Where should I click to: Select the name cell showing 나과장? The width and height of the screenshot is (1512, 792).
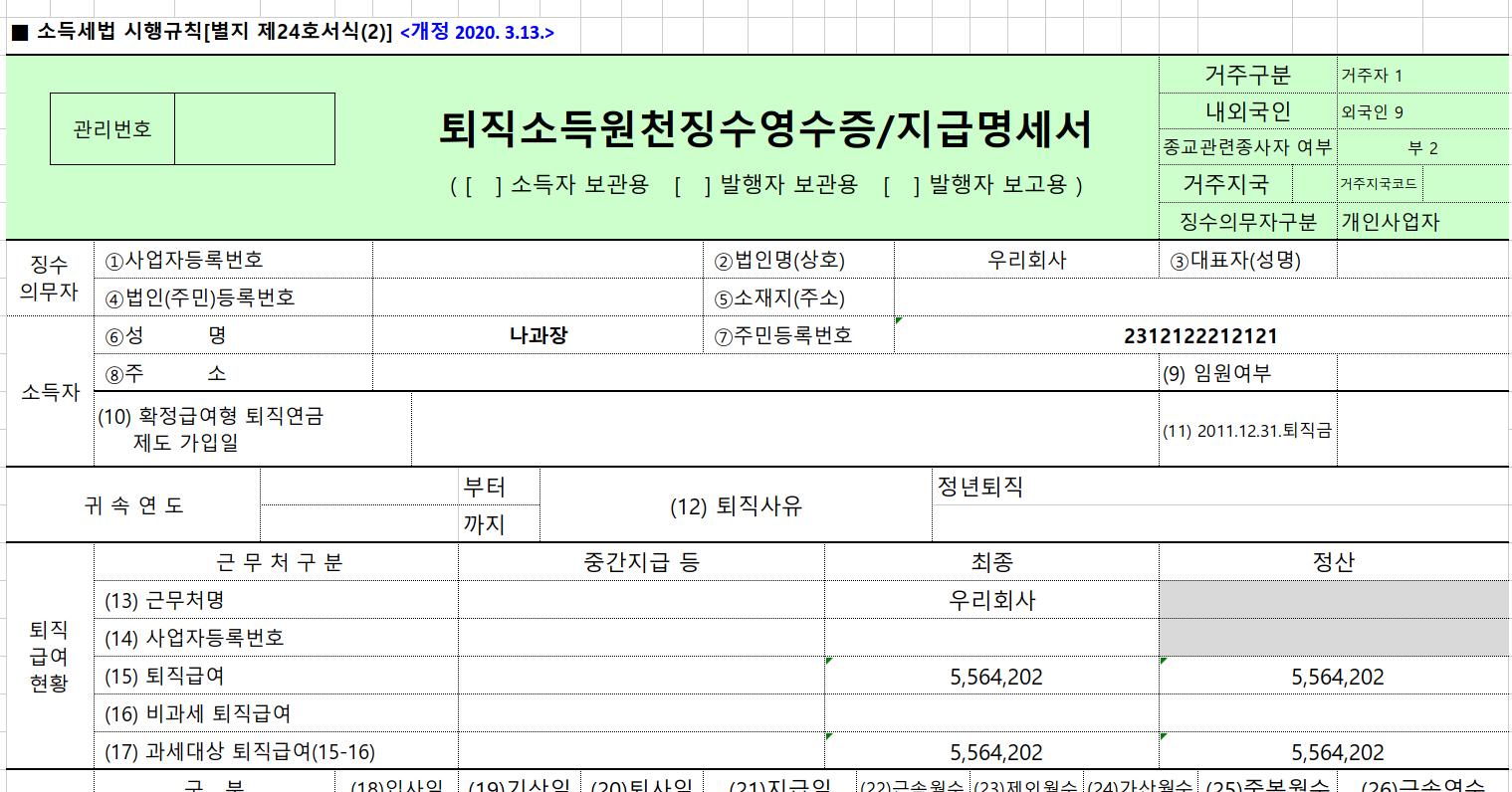coord(538,335)
